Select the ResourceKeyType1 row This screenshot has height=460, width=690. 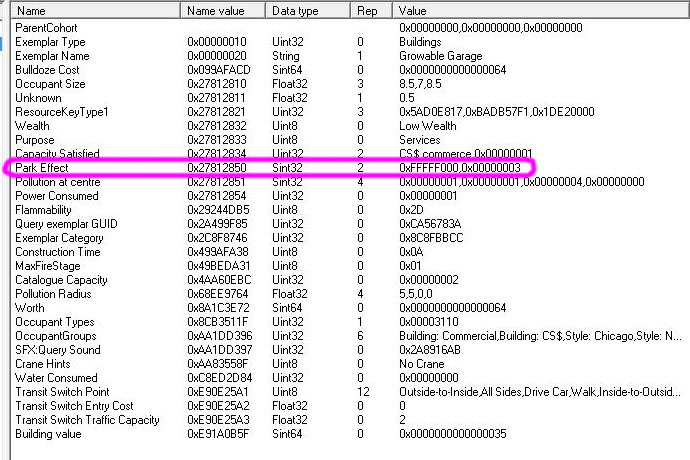pyautogui.click(x=350, y=112)
